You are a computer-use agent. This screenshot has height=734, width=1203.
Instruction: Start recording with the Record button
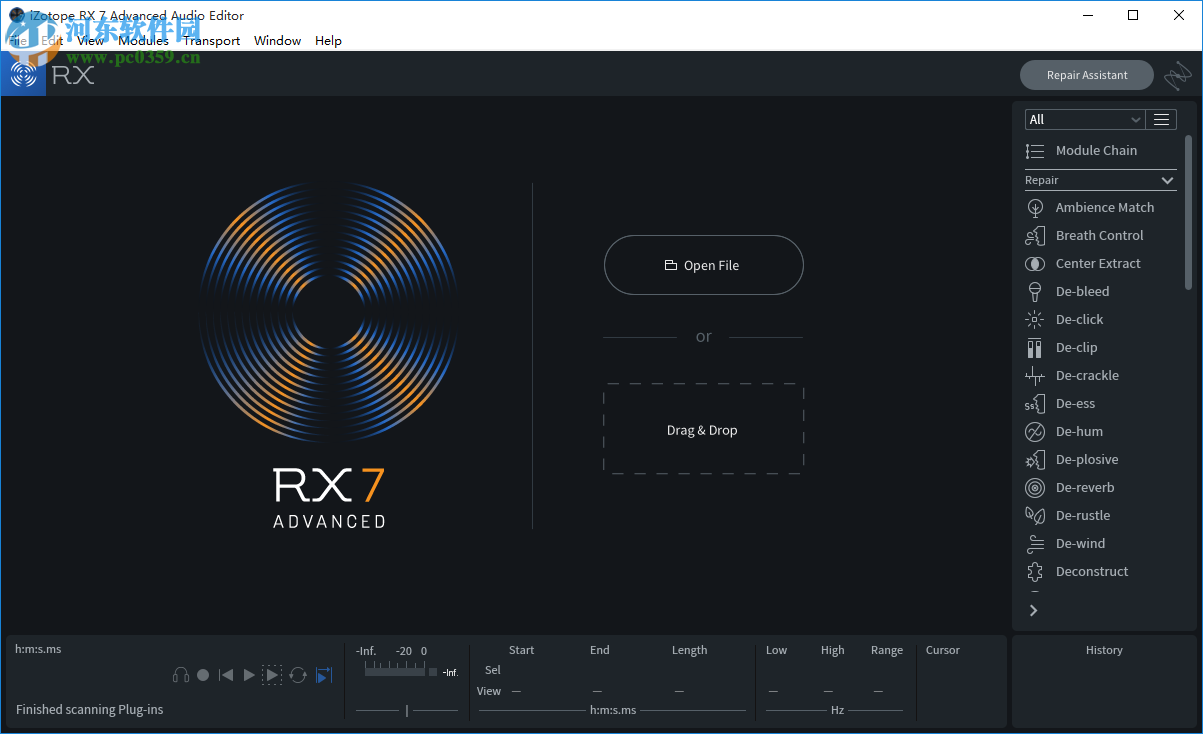203,675
